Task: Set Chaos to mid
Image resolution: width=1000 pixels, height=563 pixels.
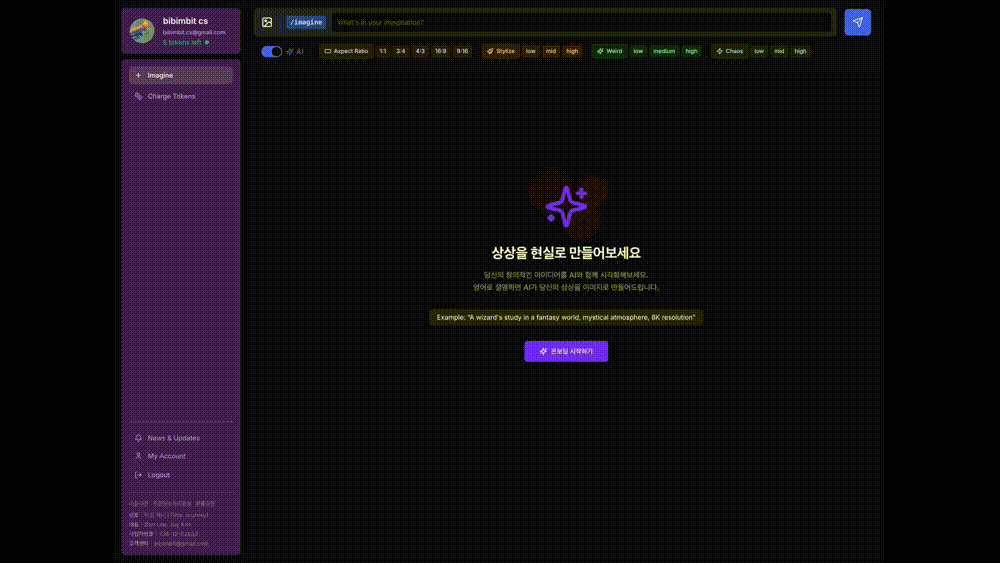Action: (x=779, y=51)
